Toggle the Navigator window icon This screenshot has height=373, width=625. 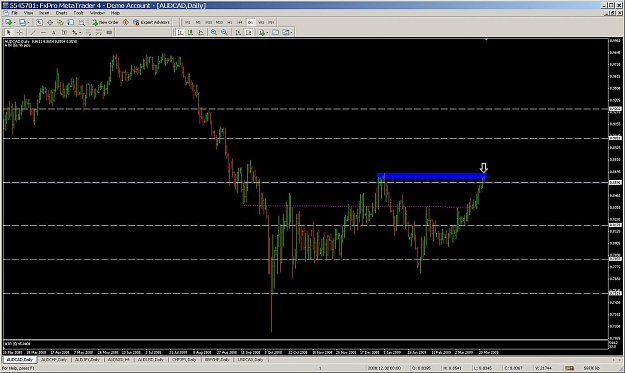tap(60, 22)
